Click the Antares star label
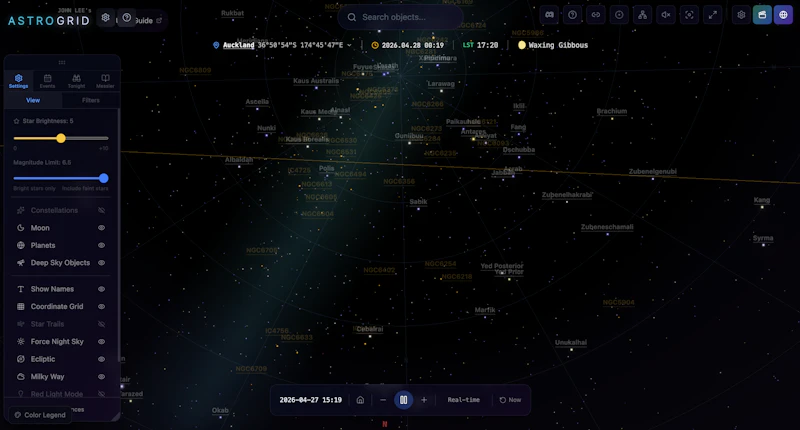800x430 pixels. [x=473, y=132]
